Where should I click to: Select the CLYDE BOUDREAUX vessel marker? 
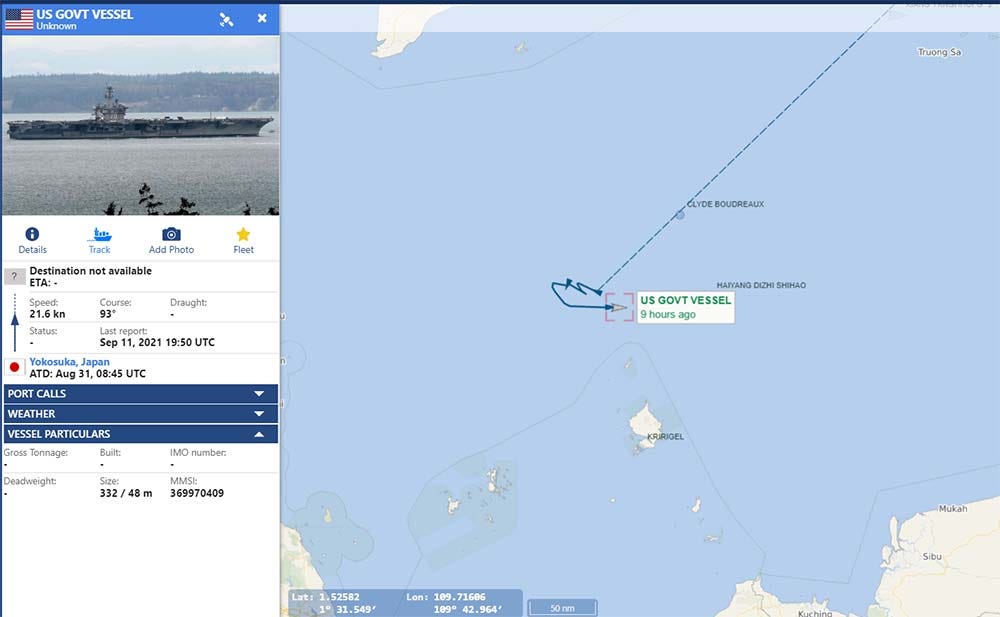tap(680, 215)
